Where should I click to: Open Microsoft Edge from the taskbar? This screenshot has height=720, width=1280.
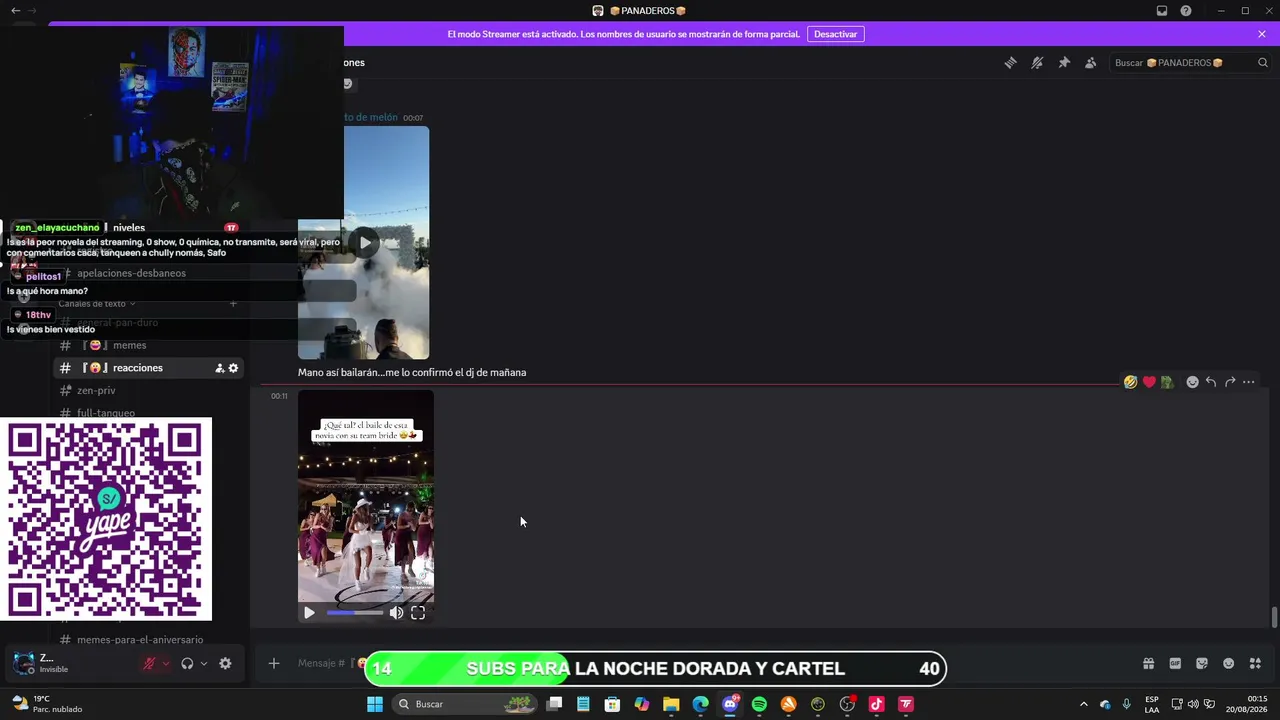point(700,704)
